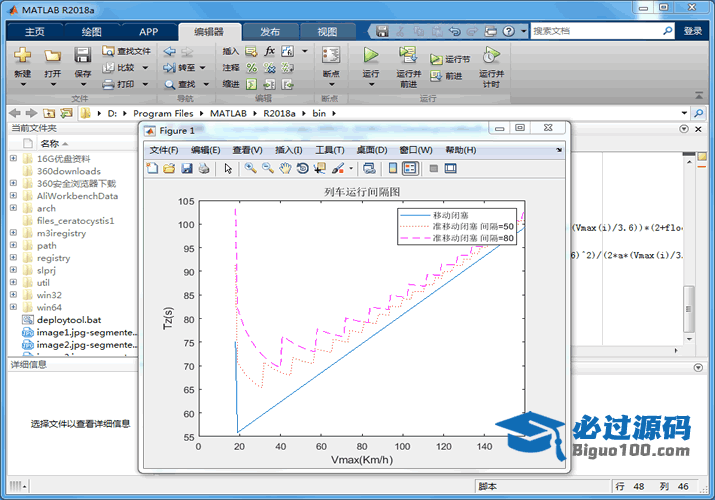Open the Run button dropdown arrow
Viewport: 715px width, 500px height.
[371, 84]
